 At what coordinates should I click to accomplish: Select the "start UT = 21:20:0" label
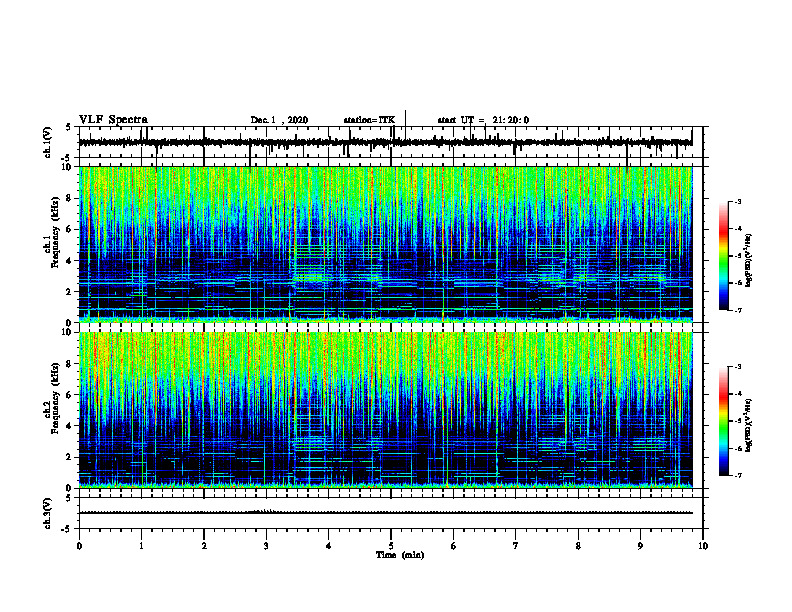(x=483, y=120)
